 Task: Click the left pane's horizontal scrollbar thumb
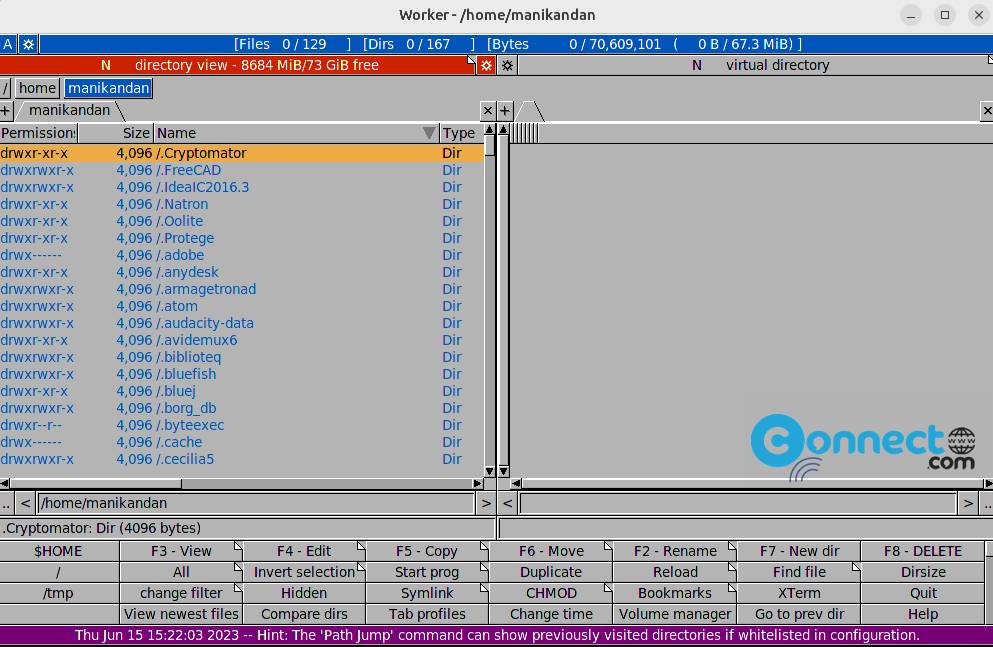click(96, 484)
